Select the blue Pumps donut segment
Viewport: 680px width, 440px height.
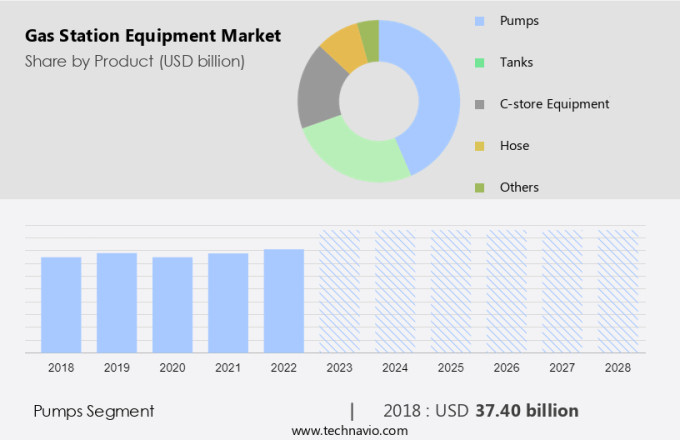(x=436, y=95)
